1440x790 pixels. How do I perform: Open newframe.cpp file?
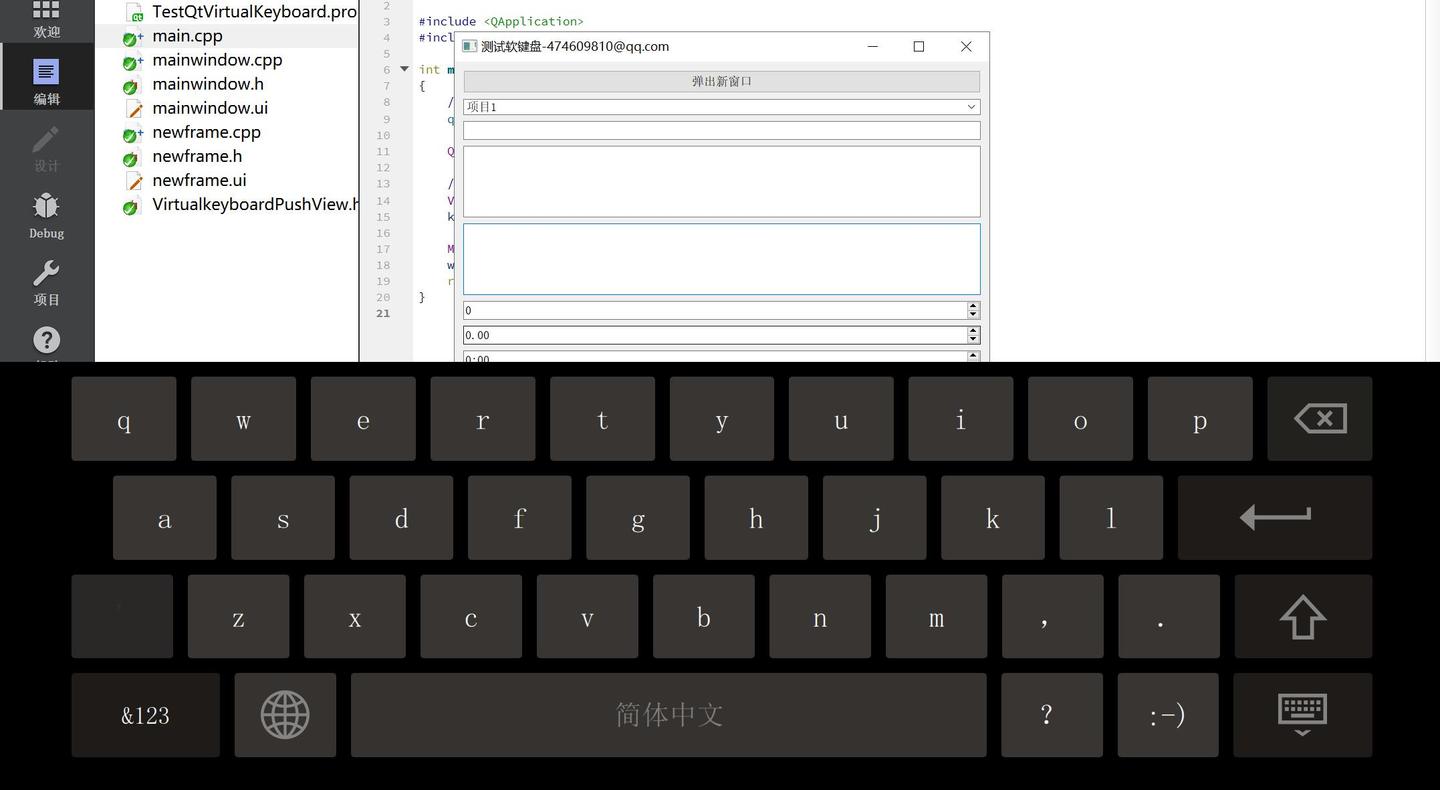(206, 132)
